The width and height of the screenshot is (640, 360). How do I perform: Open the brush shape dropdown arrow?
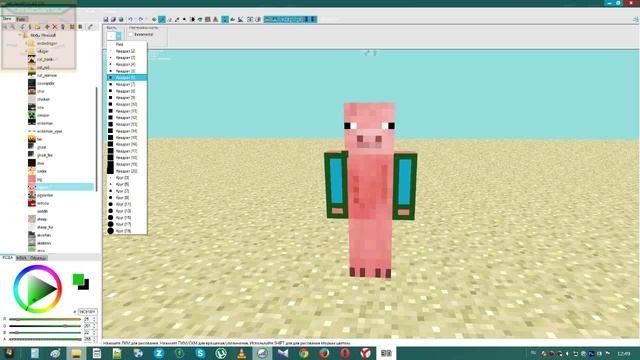[x=119, y=36]
